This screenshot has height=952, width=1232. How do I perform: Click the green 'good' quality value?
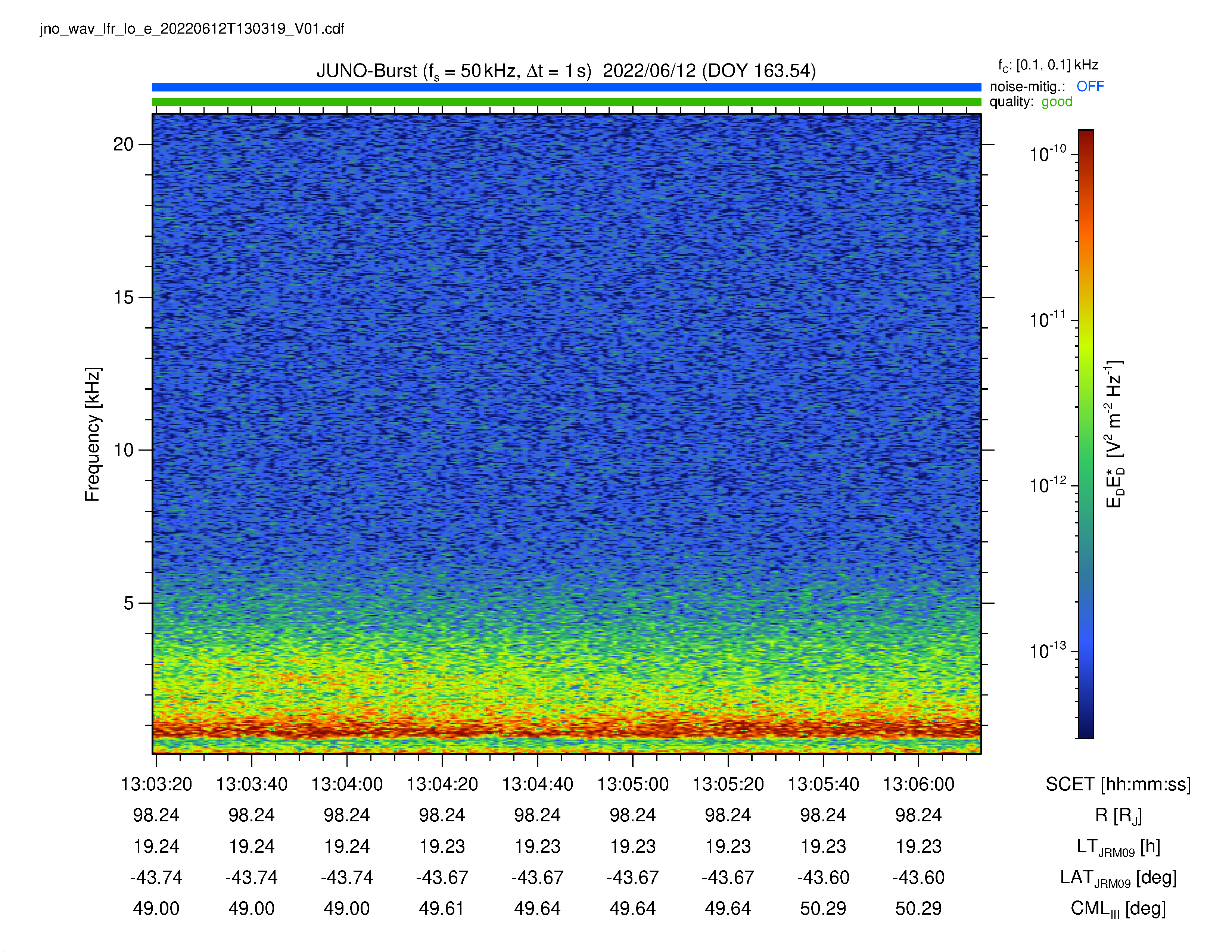tap(1057, 102)
